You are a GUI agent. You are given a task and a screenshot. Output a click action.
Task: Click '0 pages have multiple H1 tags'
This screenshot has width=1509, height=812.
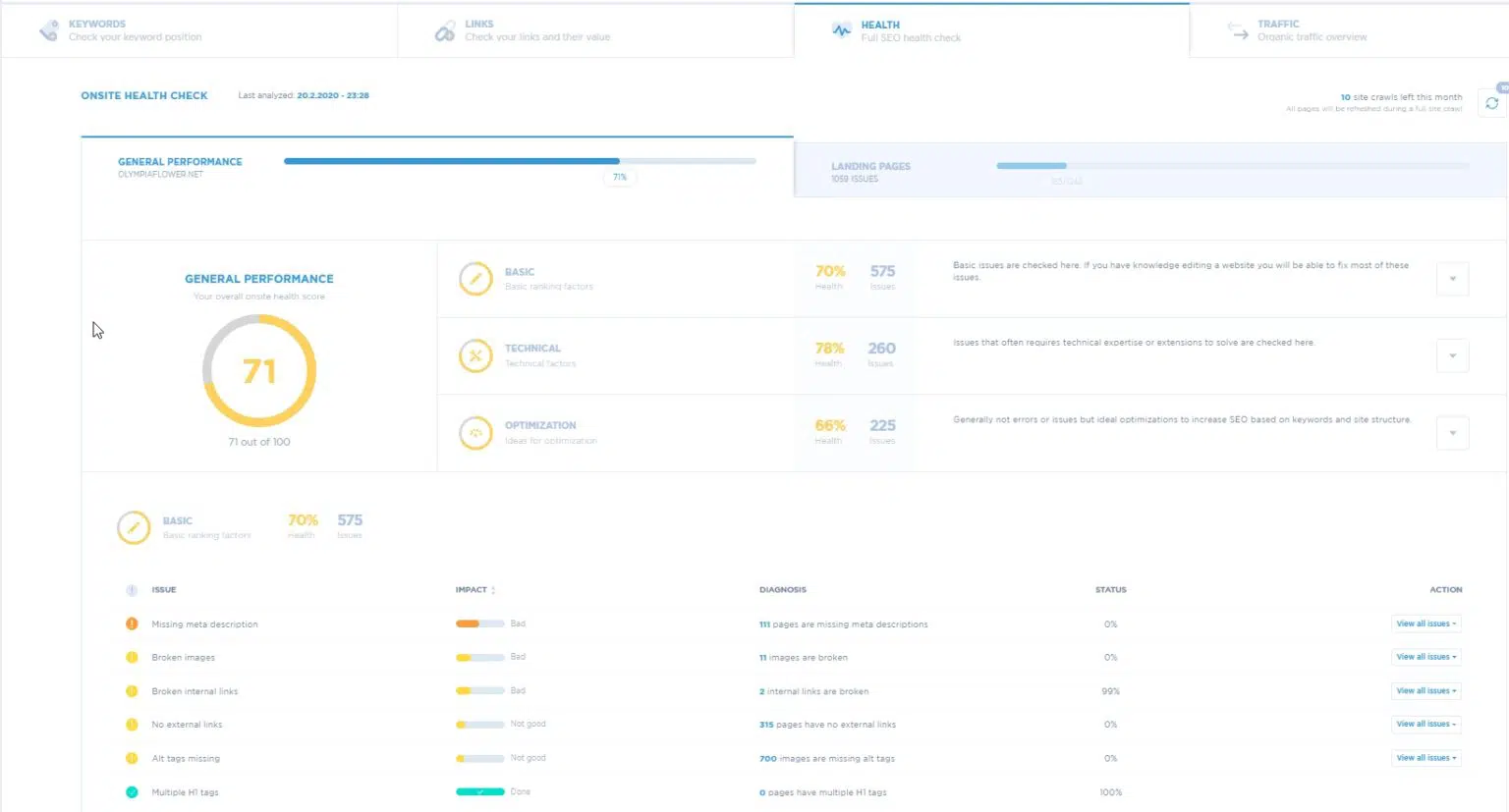(x=822, y=792)
